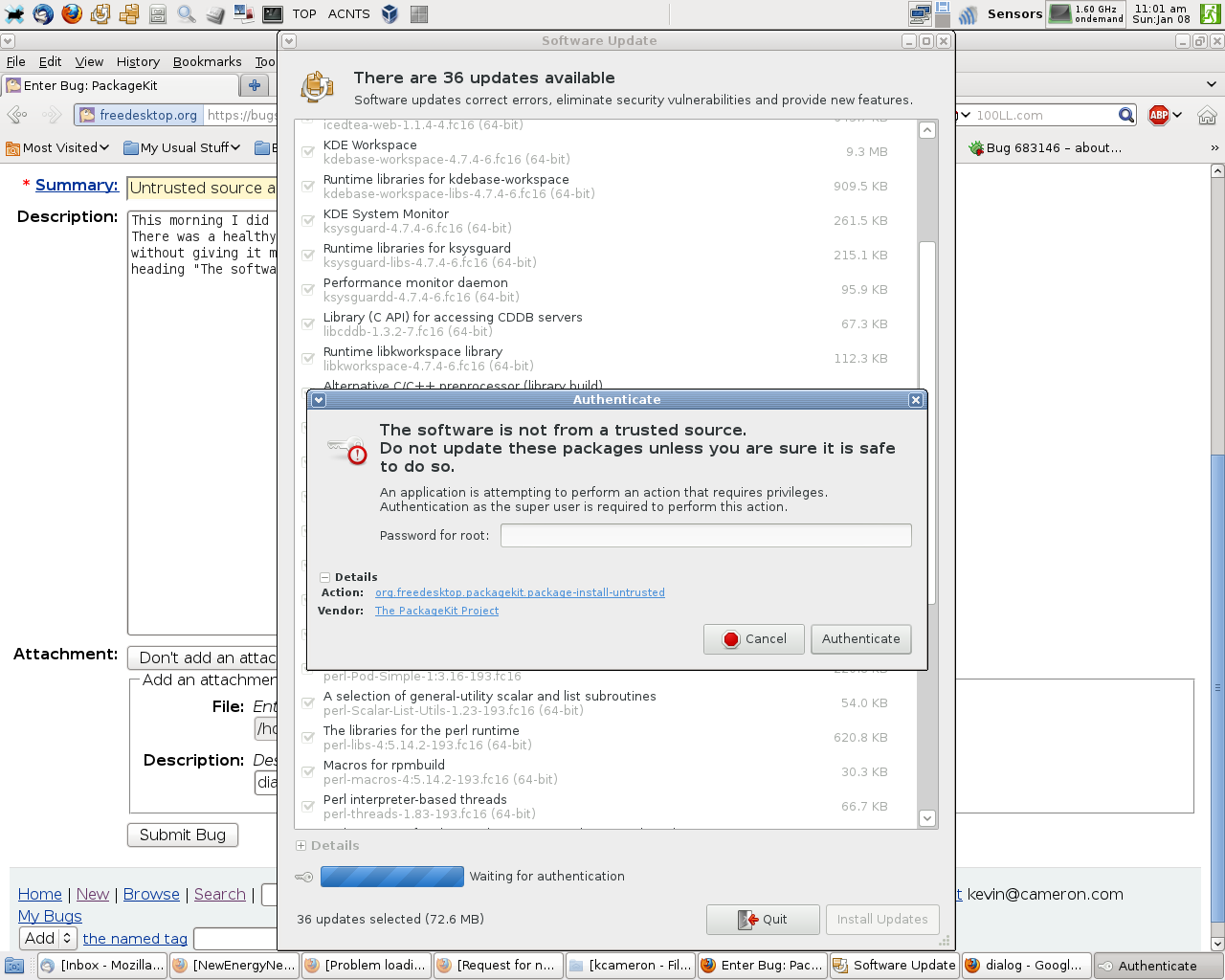Click the Adblock Plus ABP icon

[x=1159, y=115]
